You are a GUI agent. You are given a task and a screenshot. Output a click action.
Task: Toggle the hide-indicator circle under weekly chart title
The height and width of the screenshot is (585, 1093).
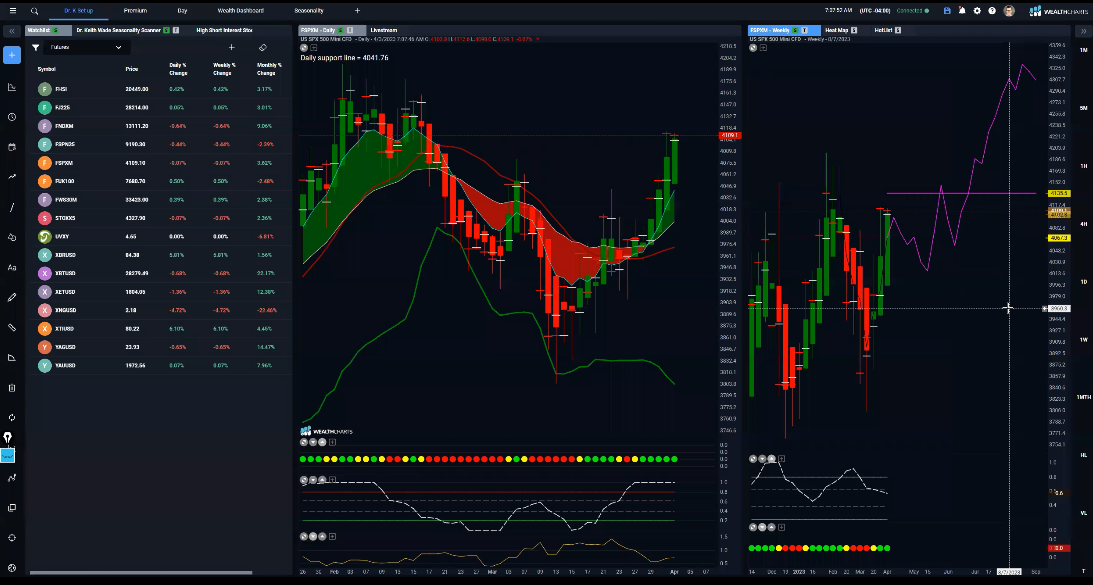click(x=754, y=48)
